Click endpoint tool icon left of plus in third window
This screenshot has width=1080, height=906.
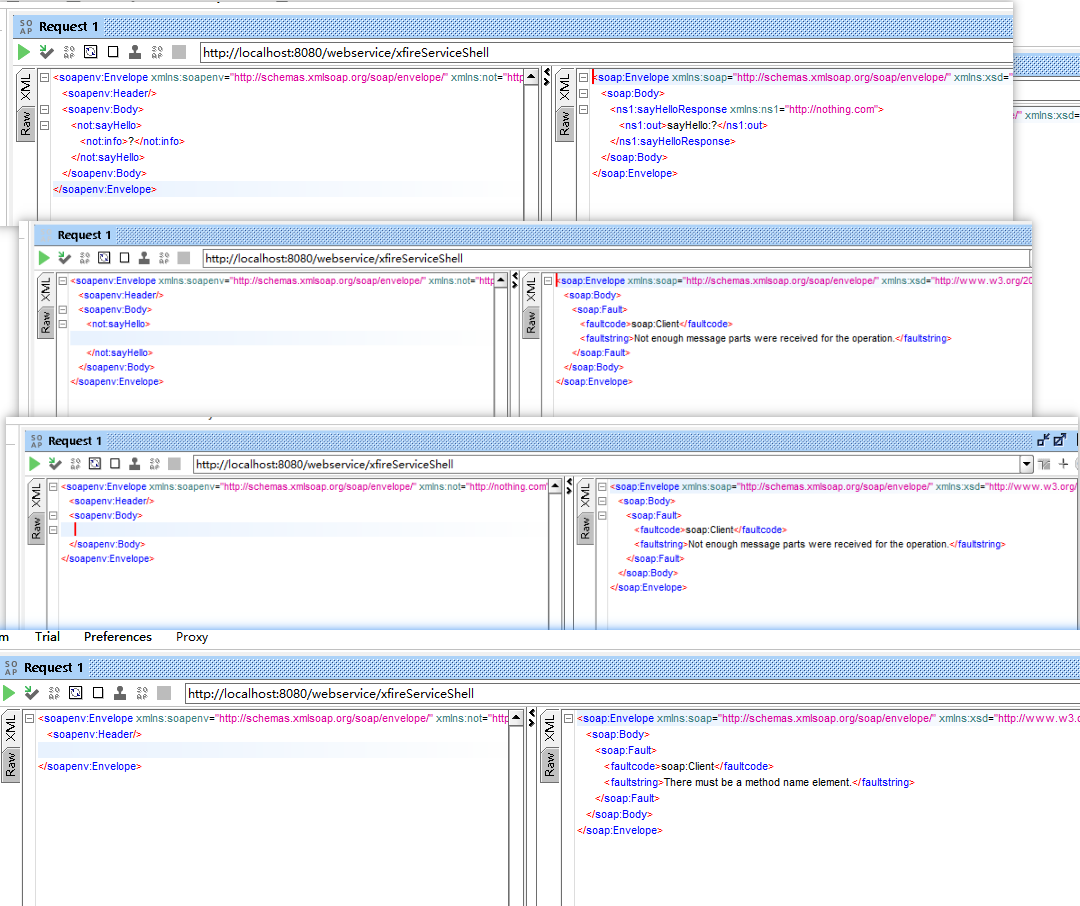click(x=1044, y=464)
